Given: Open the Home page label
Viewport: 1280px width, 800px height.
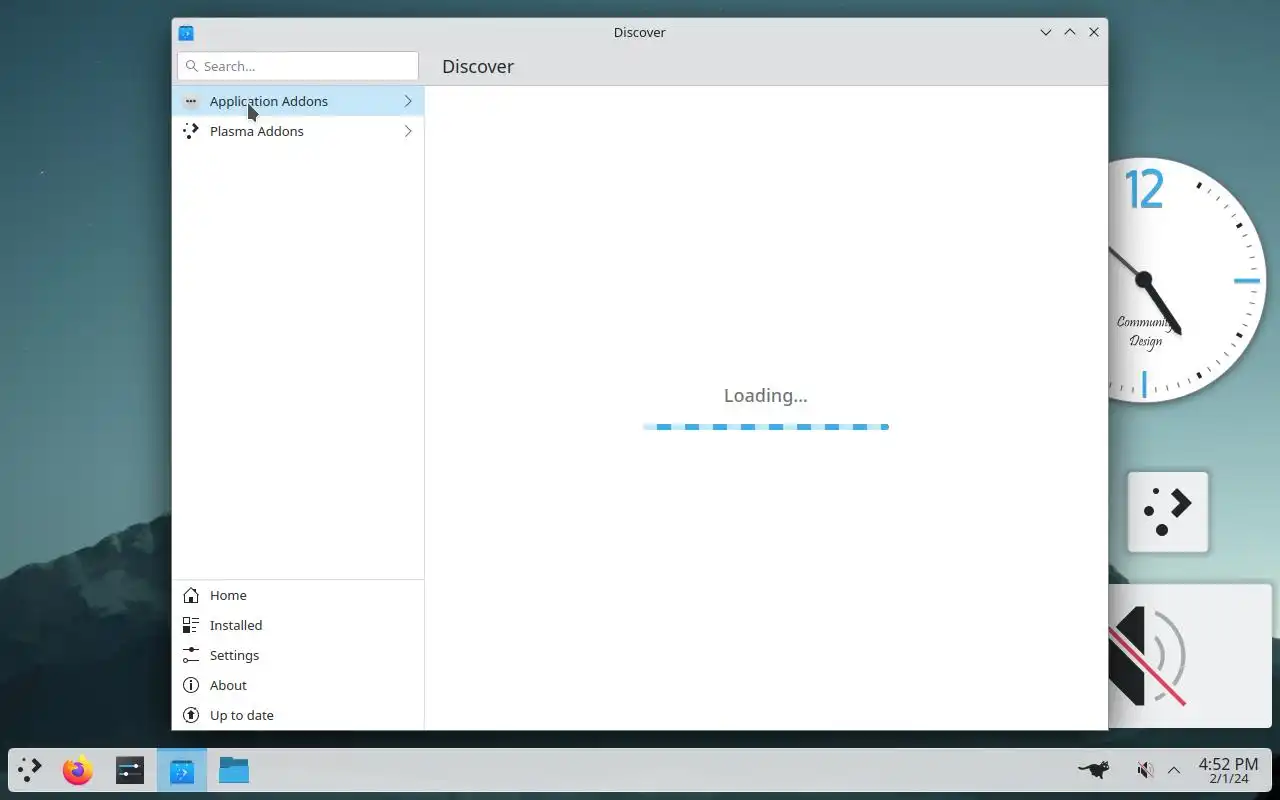Looking at the screenshot, I should pos(228,595).
